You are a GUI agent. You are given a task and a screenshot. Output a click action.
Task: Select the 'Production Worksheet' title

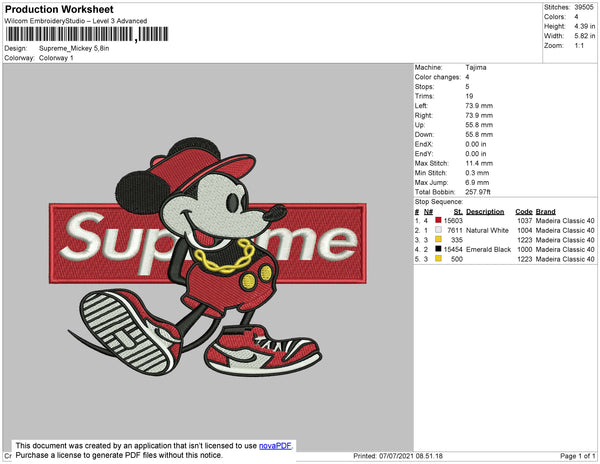[59, 9]
